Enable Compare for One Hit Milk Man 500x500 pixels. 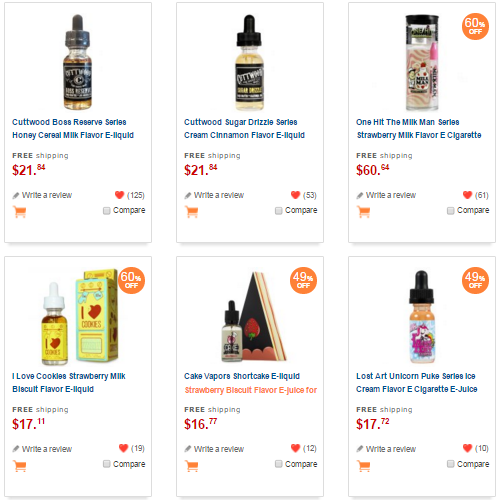click(x=450, y=211)
